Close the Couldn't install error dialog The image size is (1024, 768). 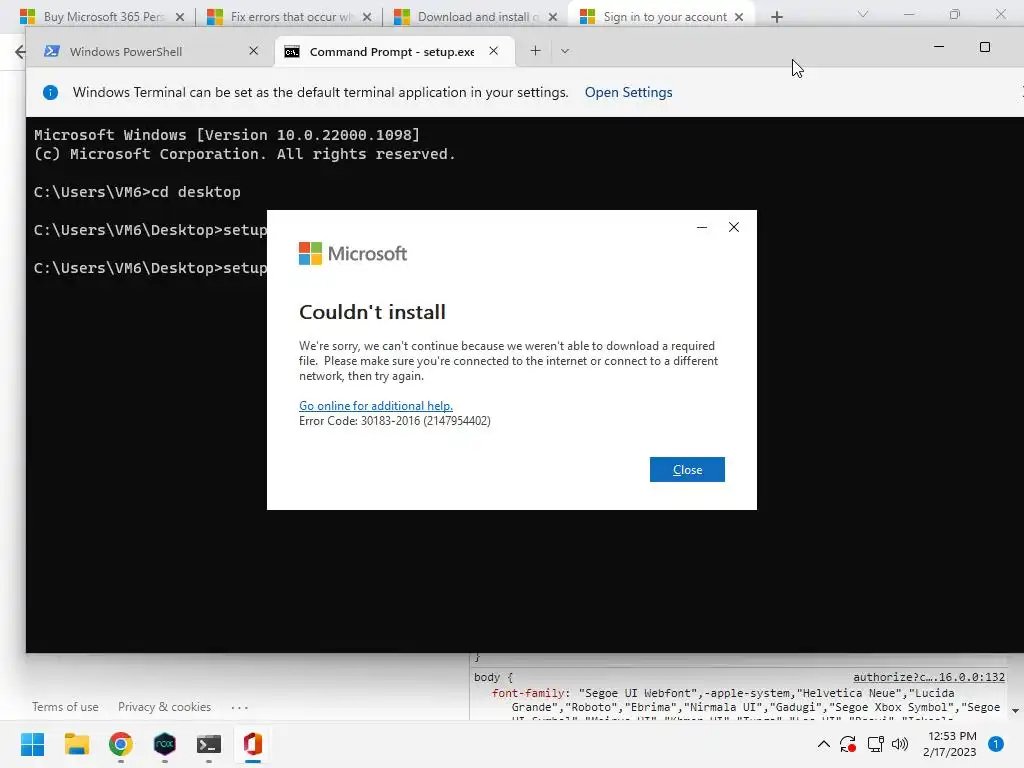(687, 470)
